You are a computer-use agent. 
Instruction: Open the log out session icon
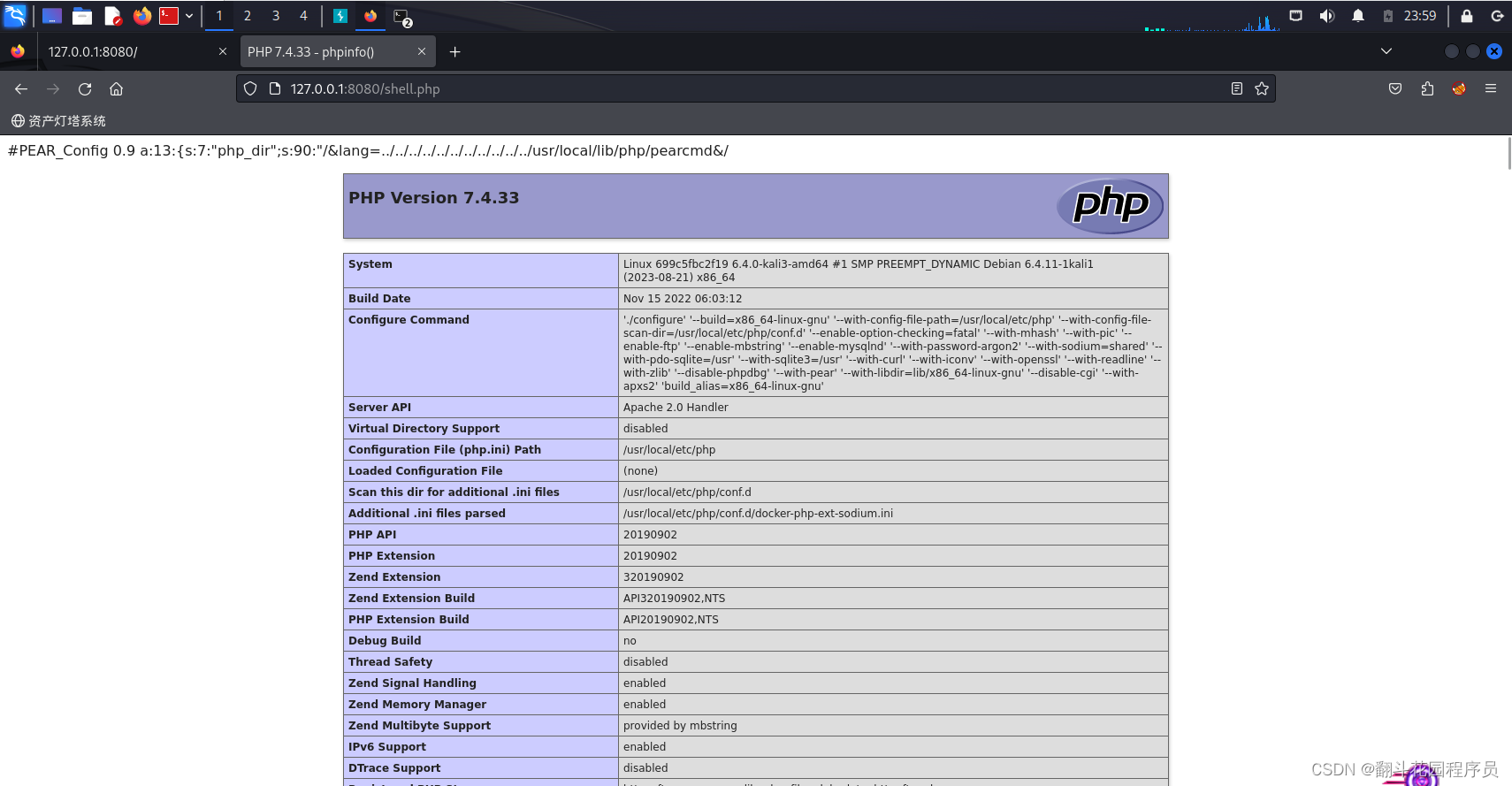click(x=1497, y=16)
